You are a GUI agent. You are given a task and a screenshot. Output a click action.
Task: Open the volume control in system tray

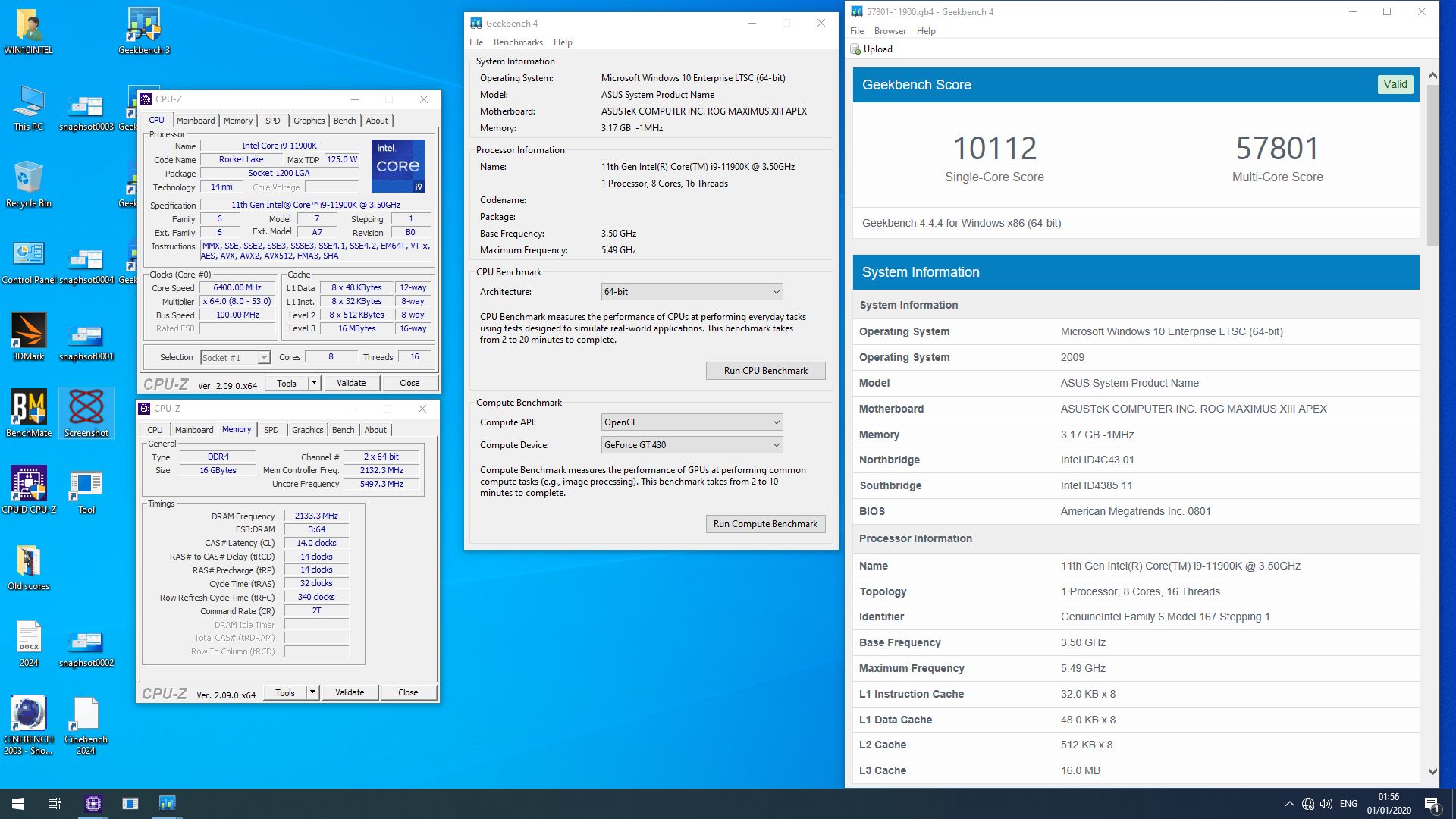tap(1326, 804)
